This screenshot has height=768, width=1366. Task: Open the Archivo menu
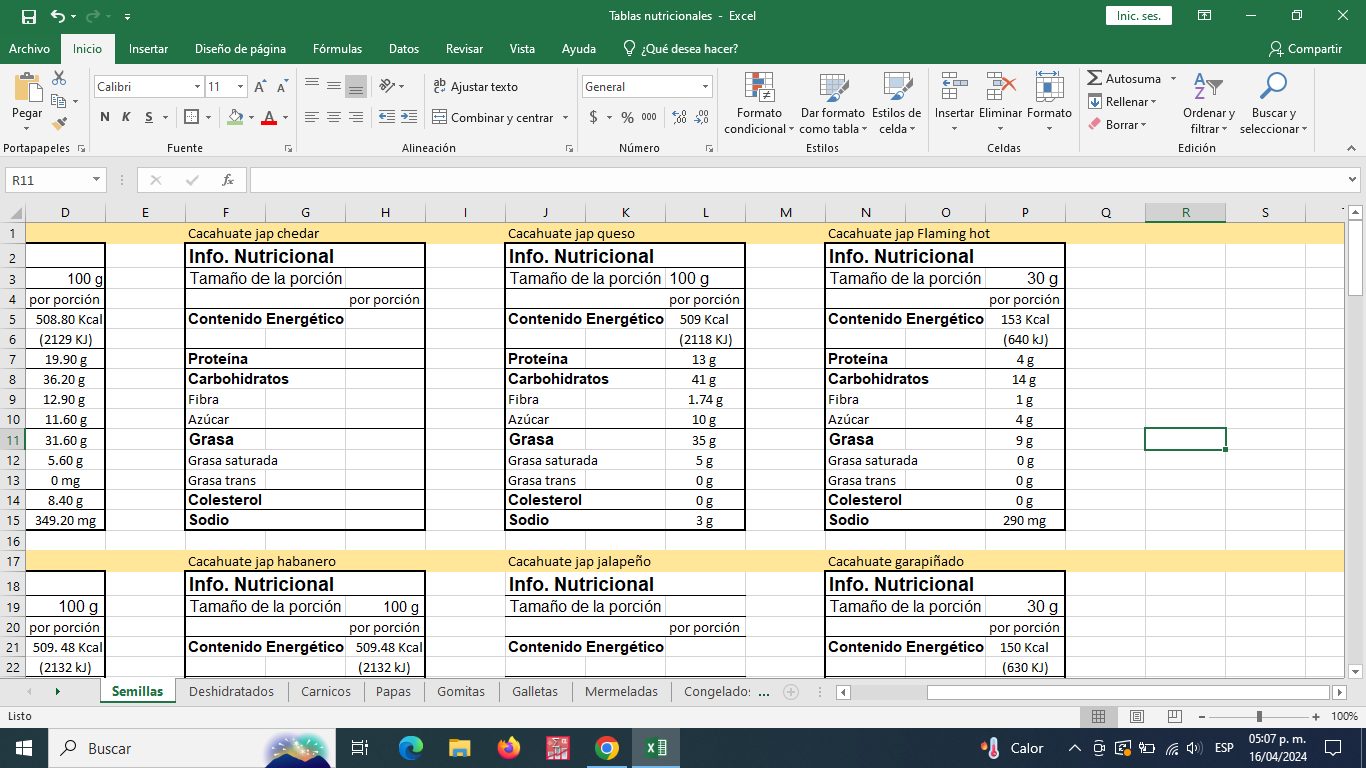click(x=29, y=48)
